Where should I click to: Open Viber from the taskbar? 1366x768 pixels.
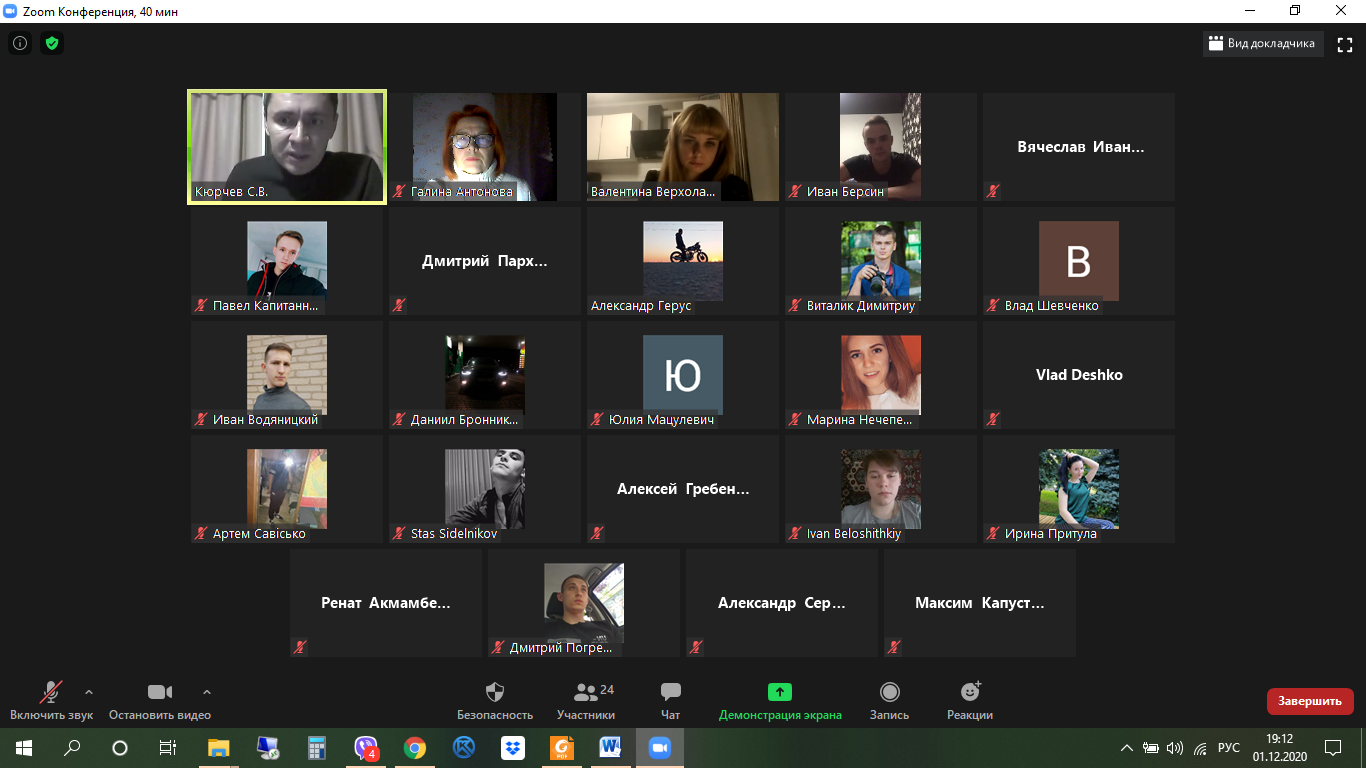pos(366,748)
